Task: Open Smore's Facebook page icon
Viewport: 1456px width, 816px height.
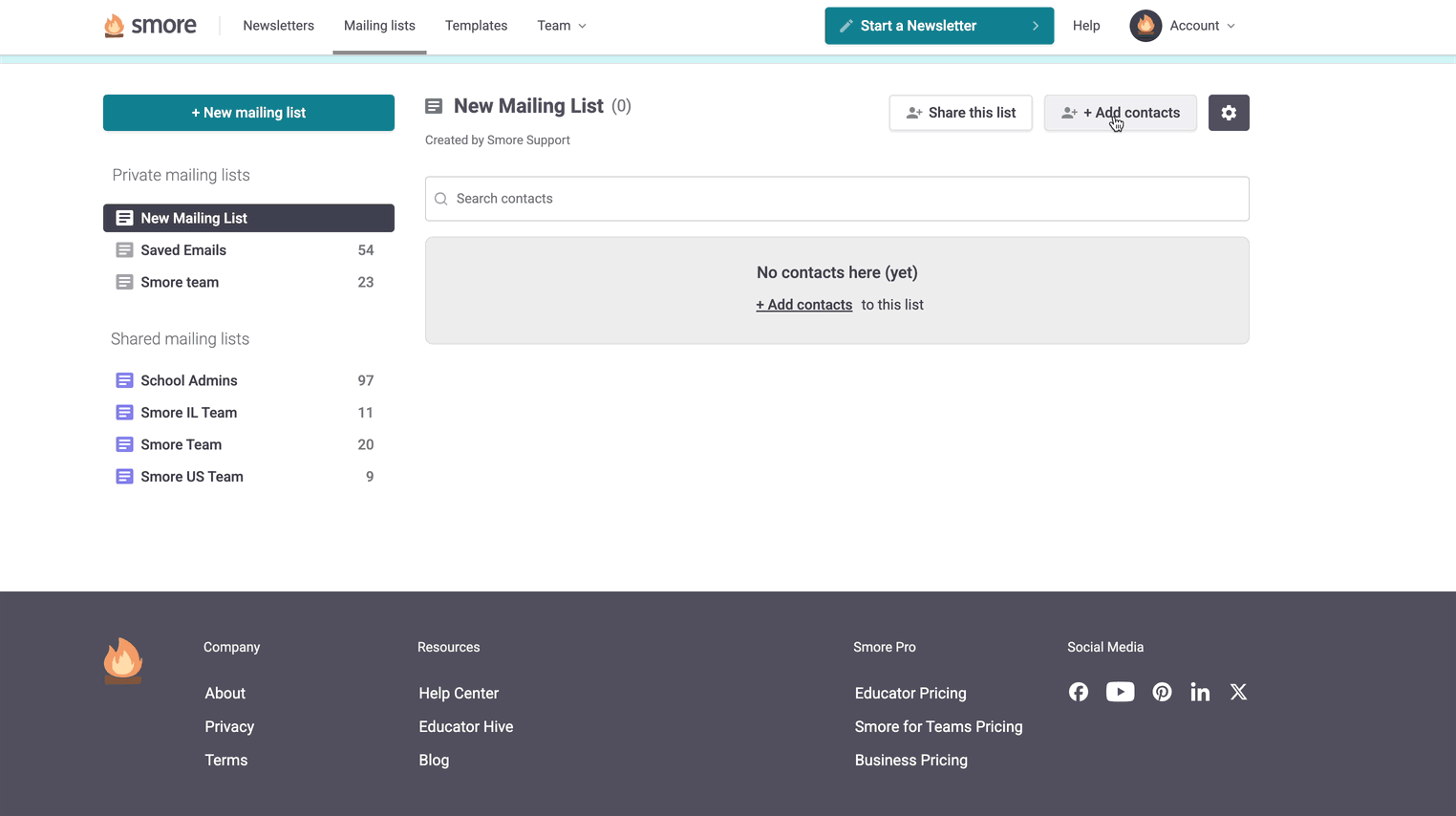Action: [x=1078, y=692]
